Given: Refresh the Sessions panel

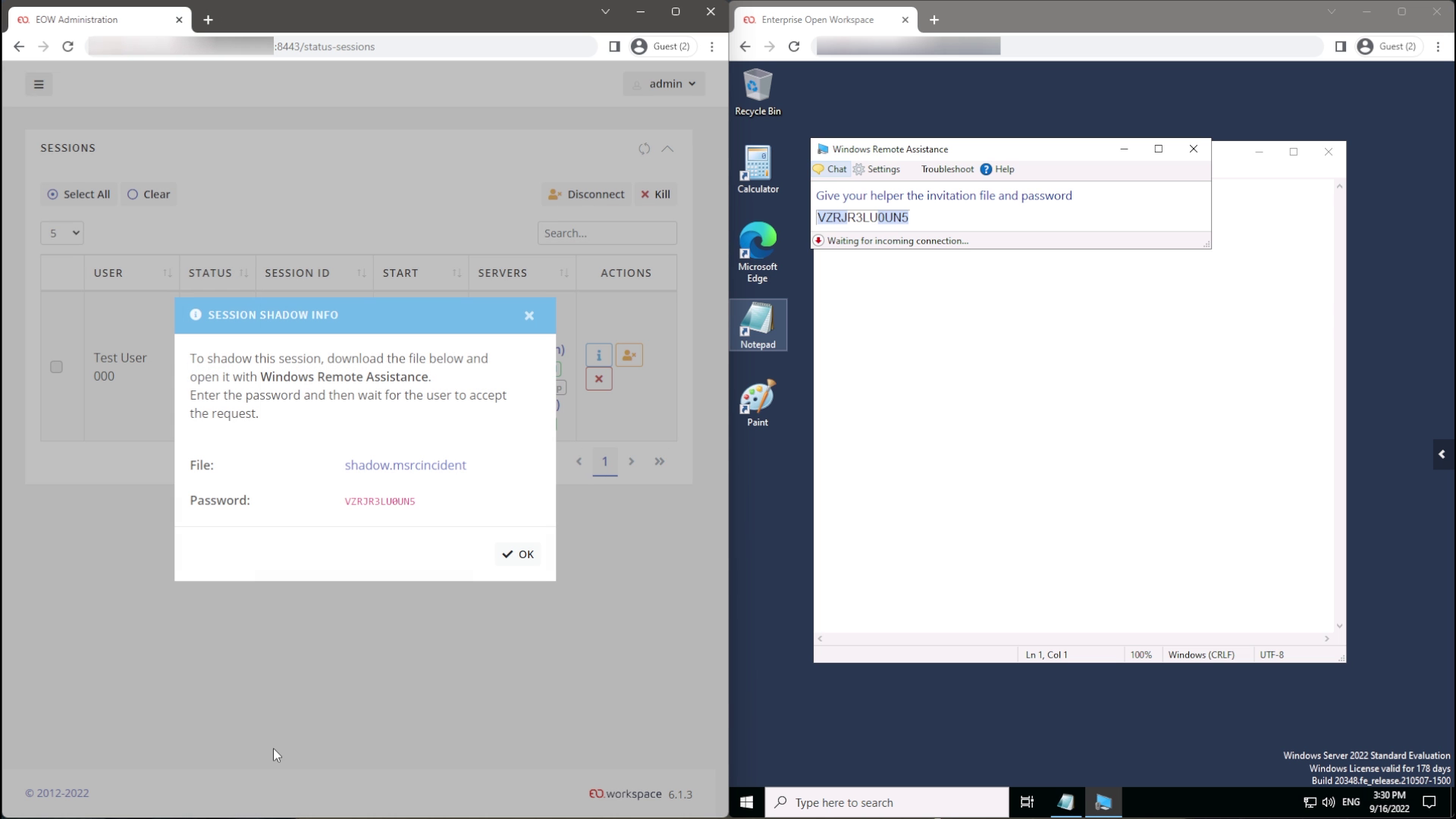Looking at the screenshot, I should click(x=644, y=149).
